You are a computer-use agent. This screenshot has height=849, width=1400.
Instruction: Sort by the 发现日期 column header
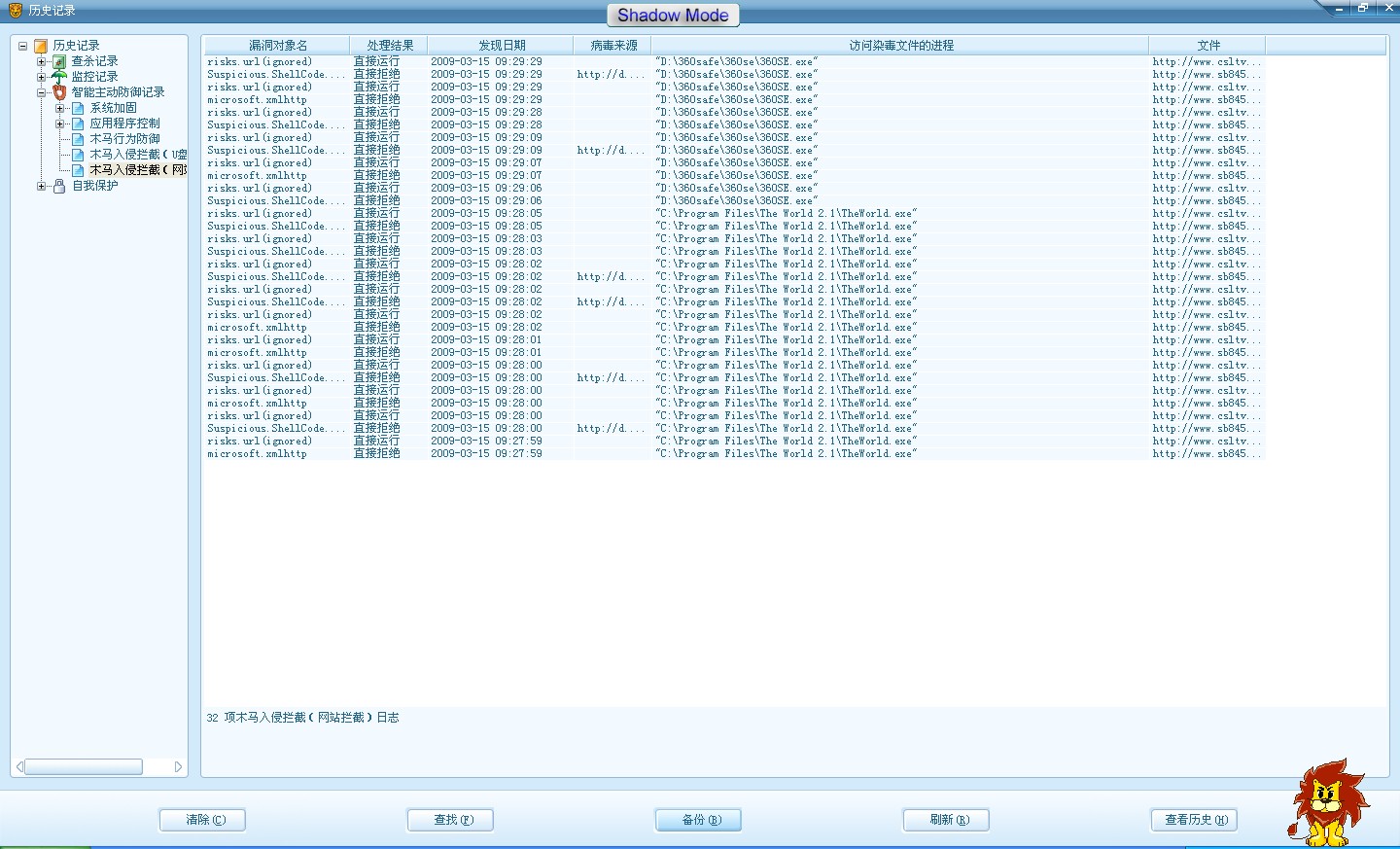point(501,46)
